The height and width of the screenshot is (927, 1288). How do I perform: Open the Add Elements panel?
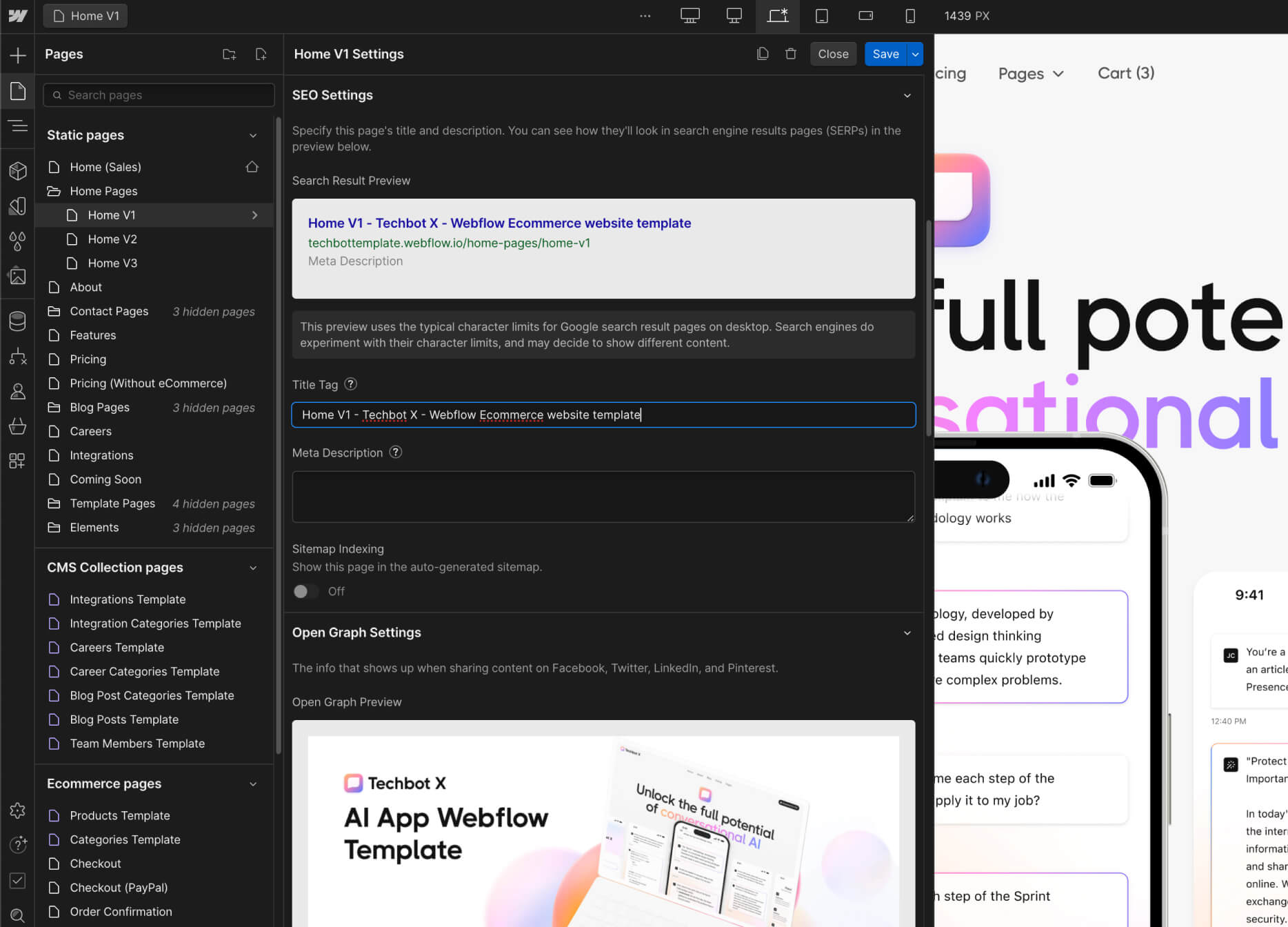[x=17, y=54]
